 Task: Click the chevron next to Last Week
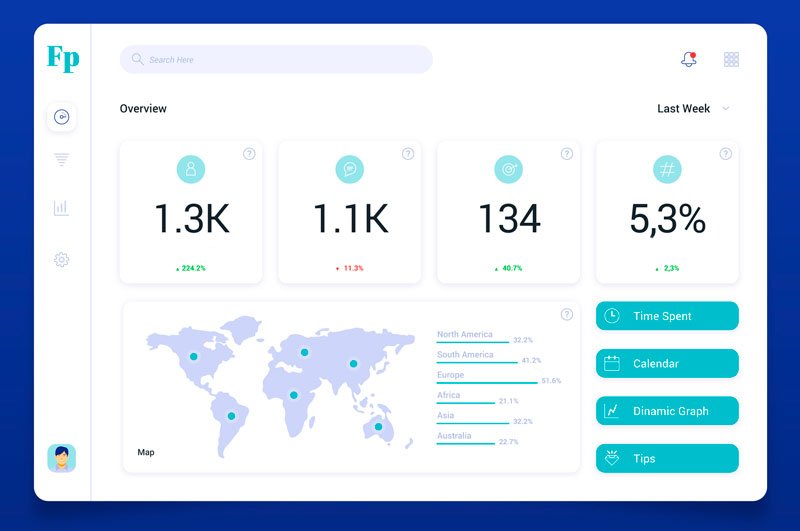point(725,109)
